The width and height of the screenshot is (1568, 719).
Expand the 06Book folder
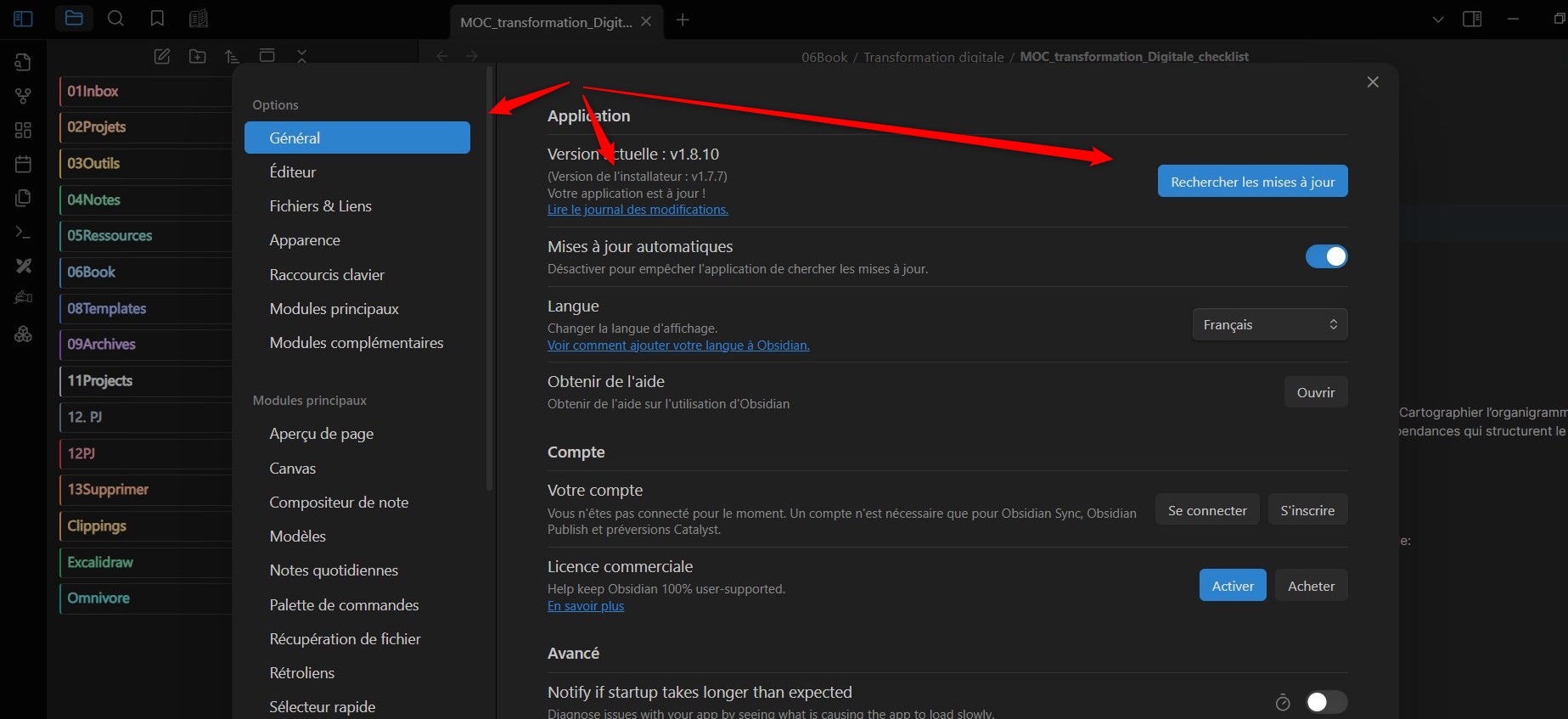(145, 272)
